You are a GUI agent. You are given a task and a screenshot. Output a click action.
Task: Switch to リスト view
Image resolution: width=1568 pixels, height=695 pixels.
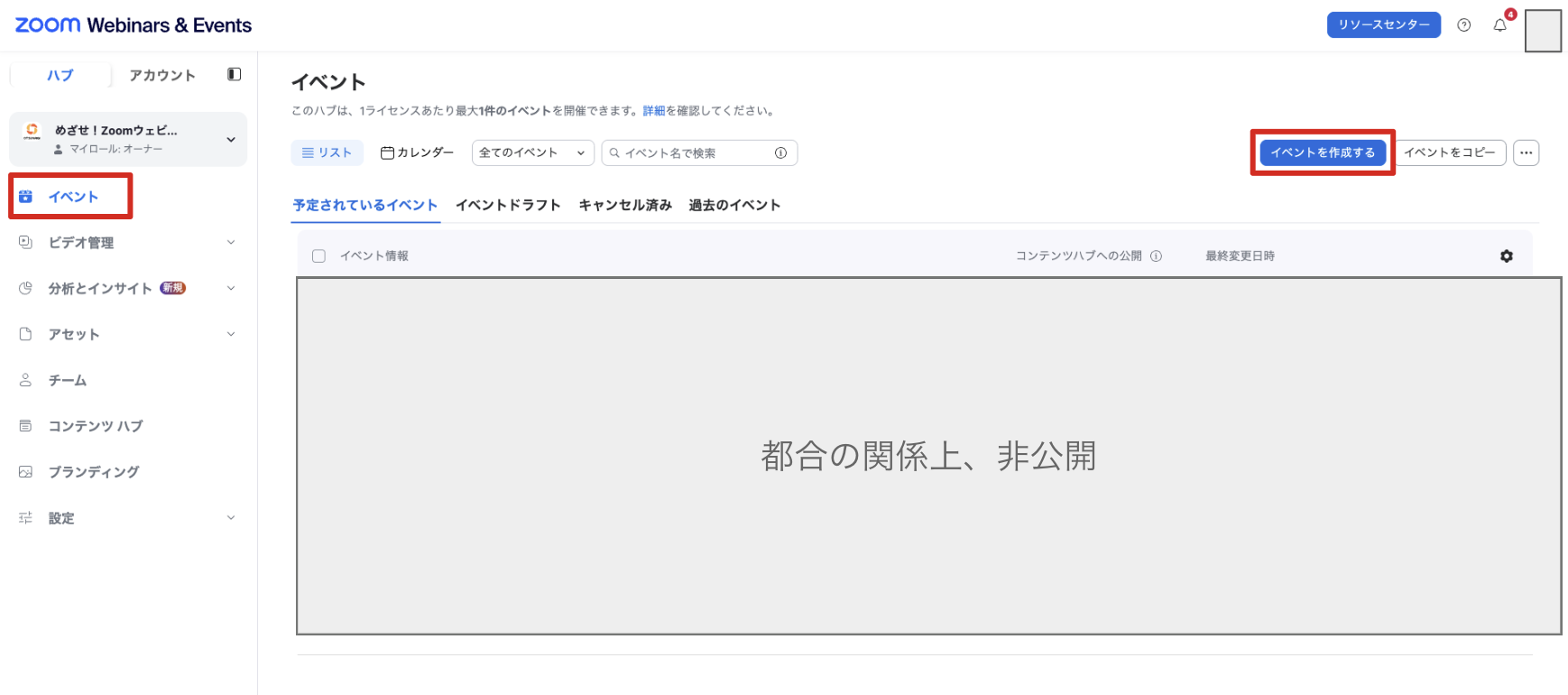[327, 153]
